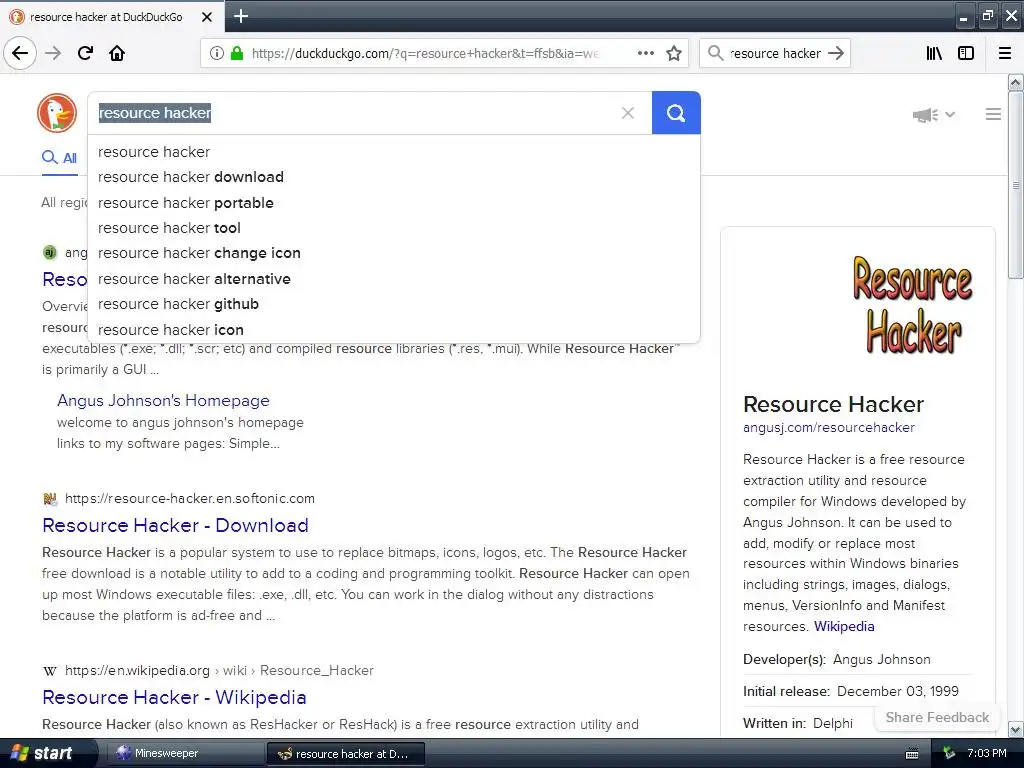The height and width of the screenshot is (768, 1024).
Task: Toggle the browser sidebar view
Action: tap(966, 53)
